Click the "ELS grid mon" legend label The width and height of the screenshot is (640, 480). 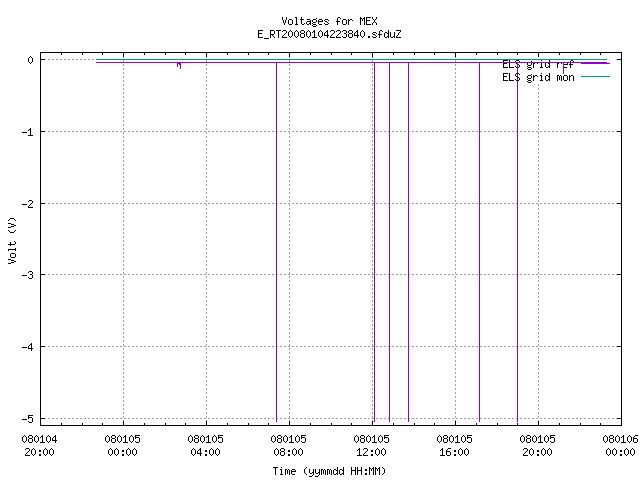pos(538,77)
